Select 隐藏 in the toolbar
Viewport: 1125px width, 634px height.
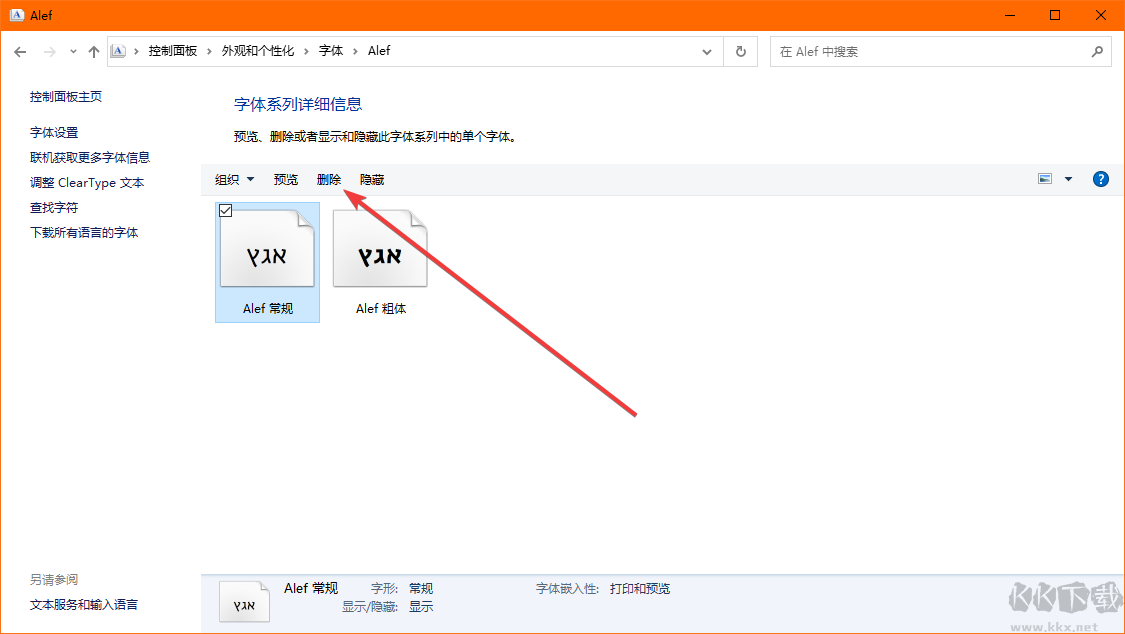pos(371,179)
